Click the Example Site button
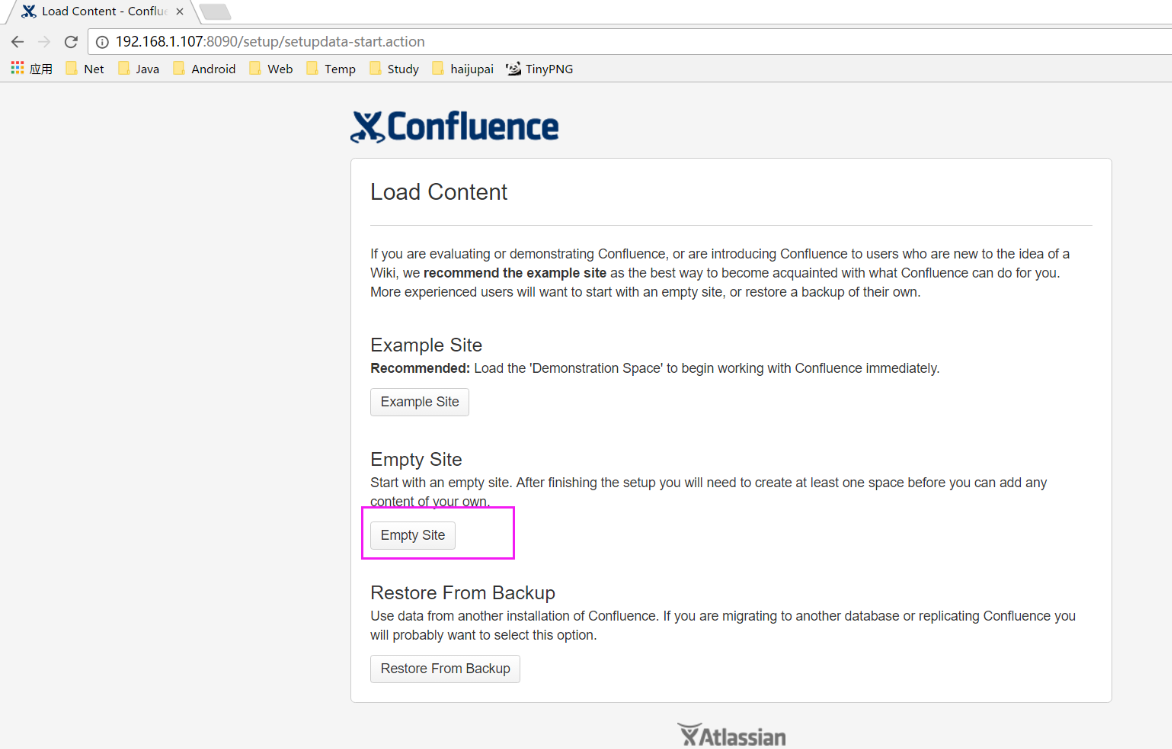The height and width of the screenshot is (749, 1172). 419,402
